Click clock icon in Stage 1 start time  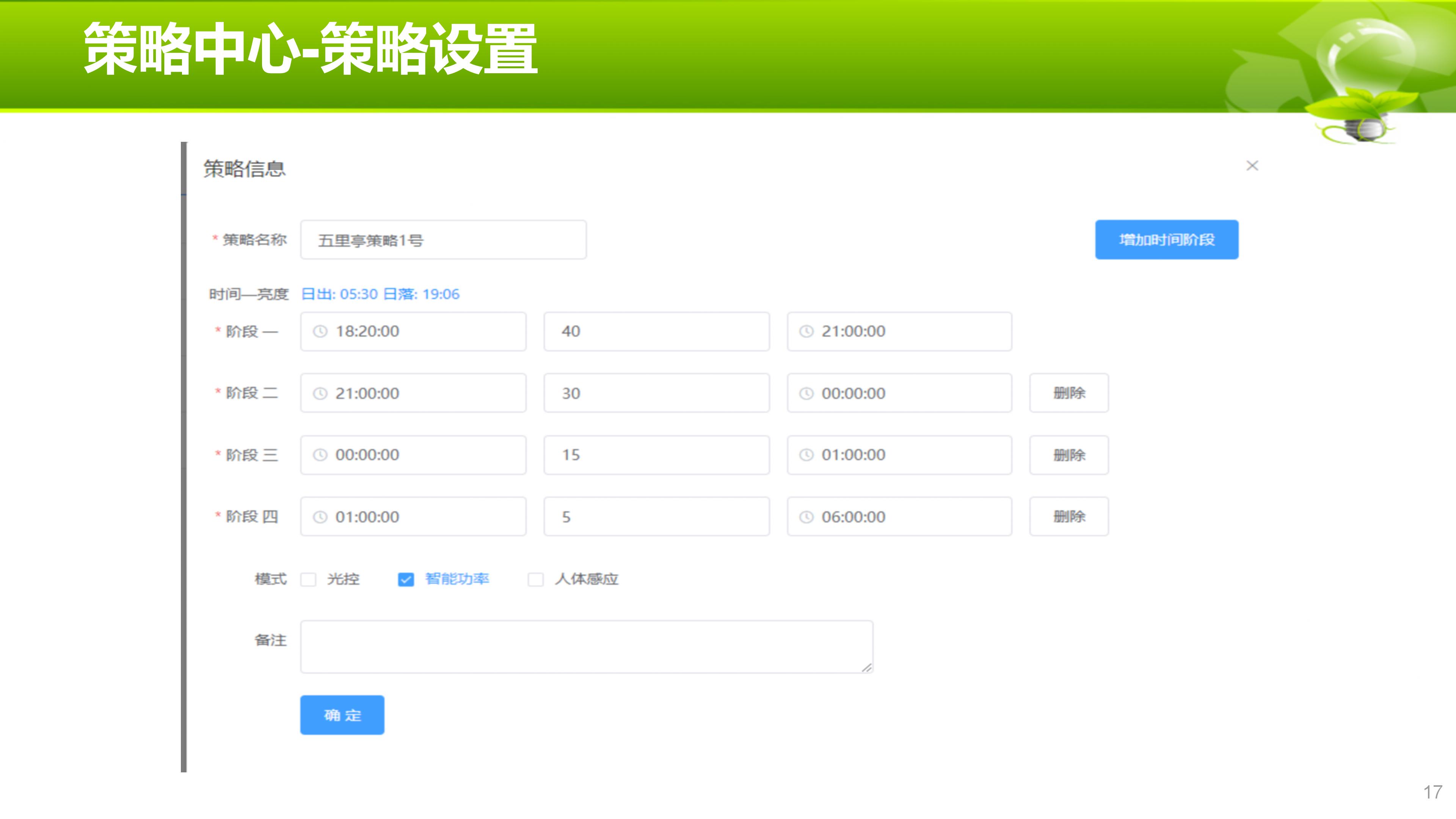coord(320,331)
